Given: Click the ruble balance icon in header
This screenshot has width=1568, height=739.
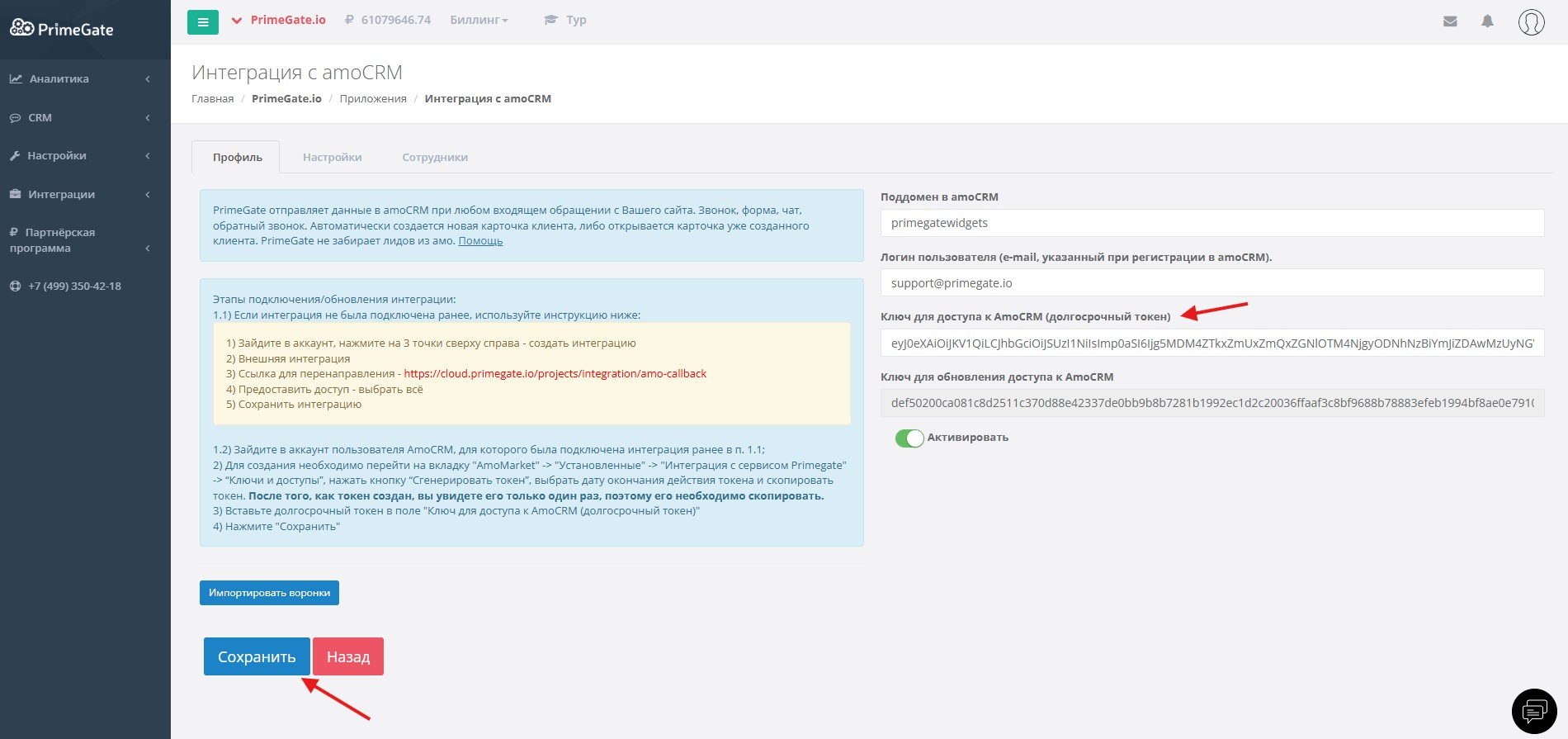Looking at the screenshot, I should (349, 20).
